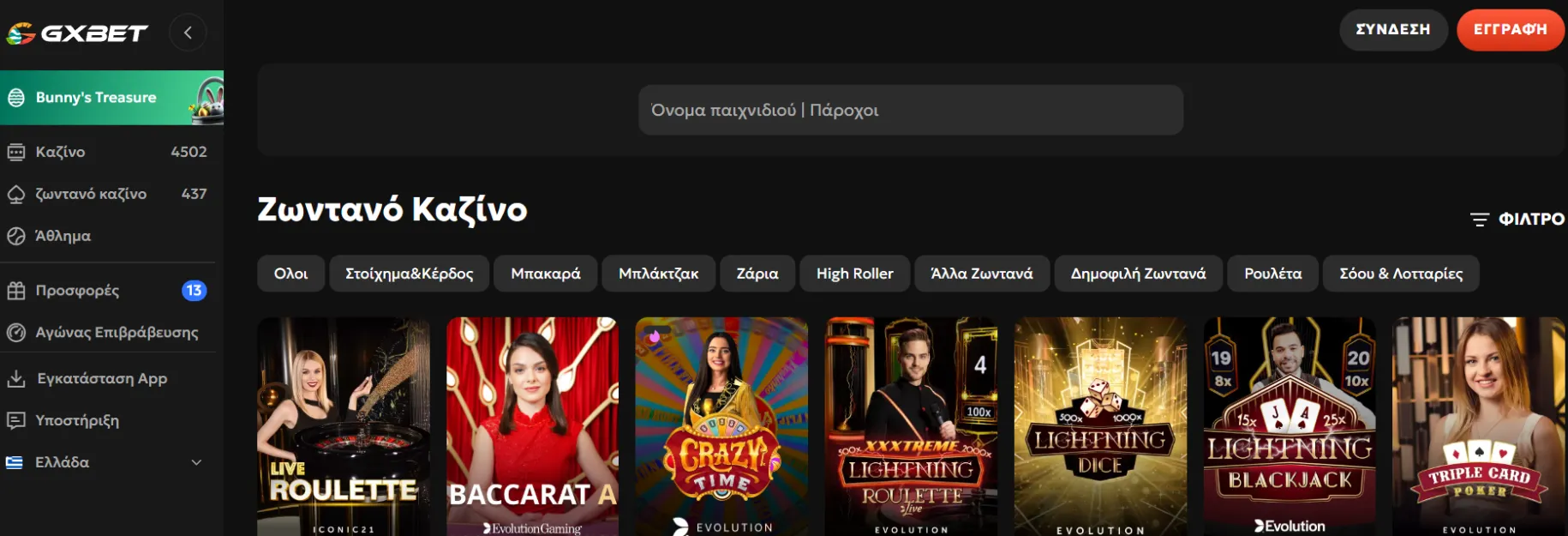This screenshot has height=536, width=1568.
Task: Open the Lightning Dice game thumbnail
Action: click(x=1100, y=426)
